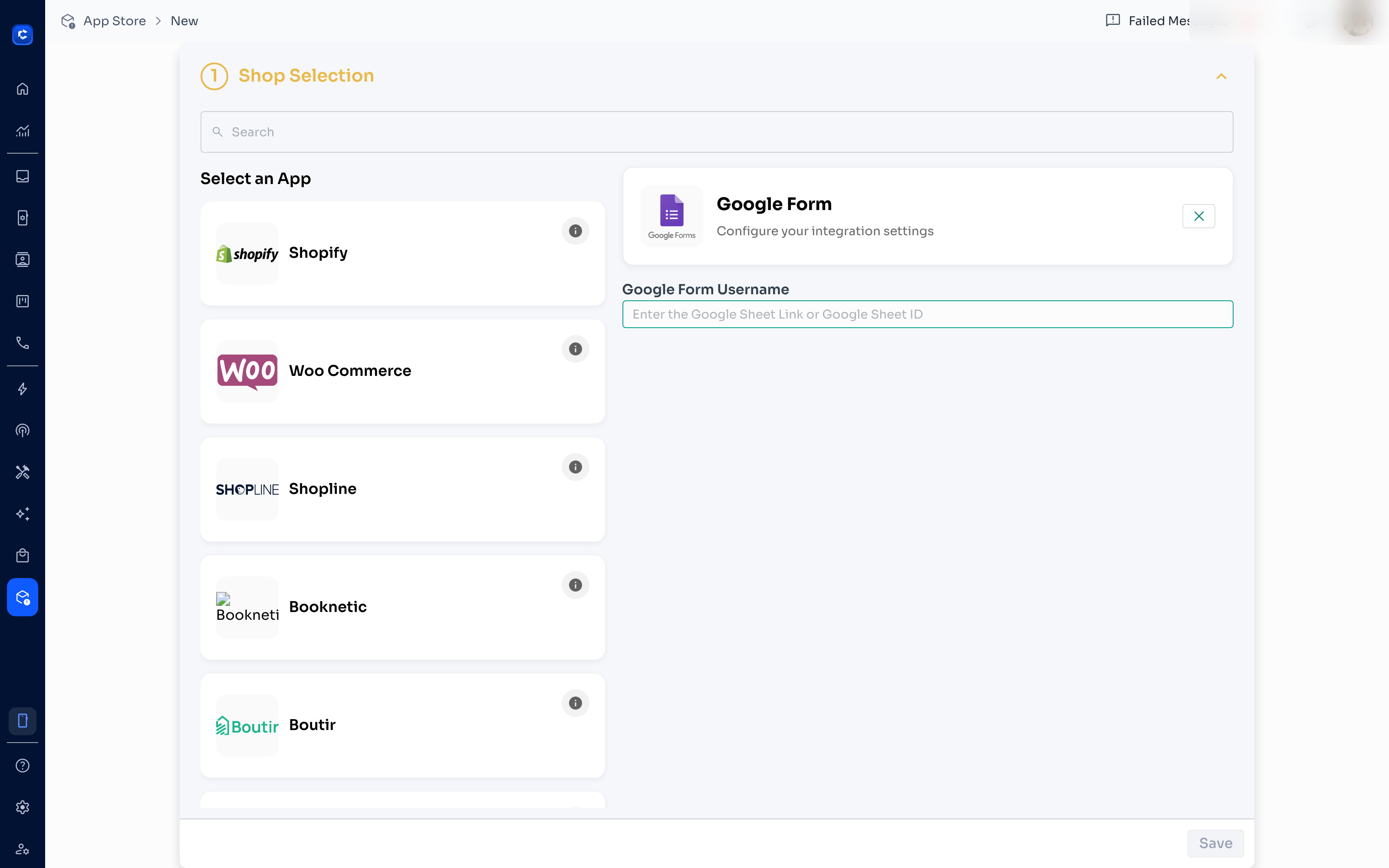Open the kanban board icon in sidebar
1389x868 pixels.
(23, 301)
